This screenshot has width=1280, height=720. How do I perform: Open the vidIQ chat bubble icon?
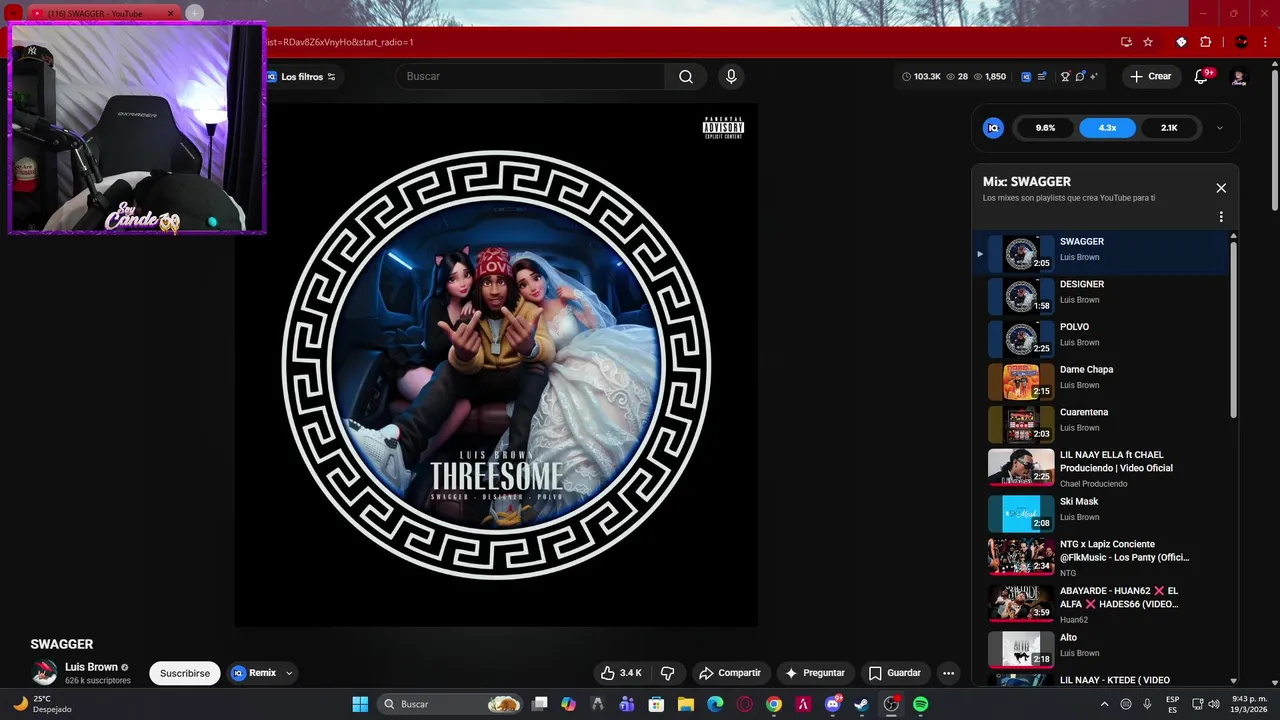(1079, 76)
